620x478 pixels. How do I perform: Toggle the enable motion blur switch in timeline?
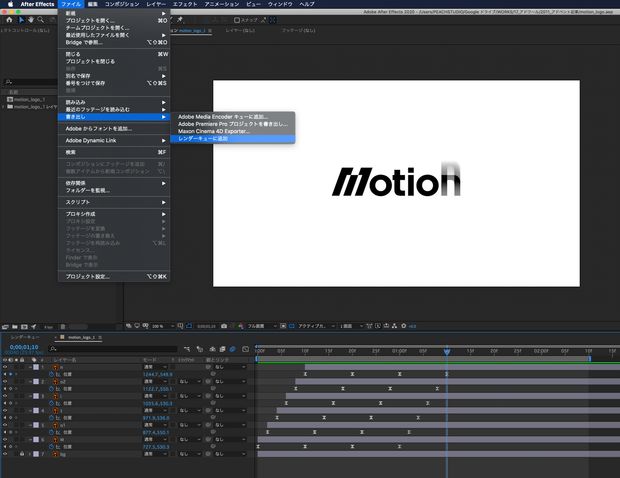(232, 349)
